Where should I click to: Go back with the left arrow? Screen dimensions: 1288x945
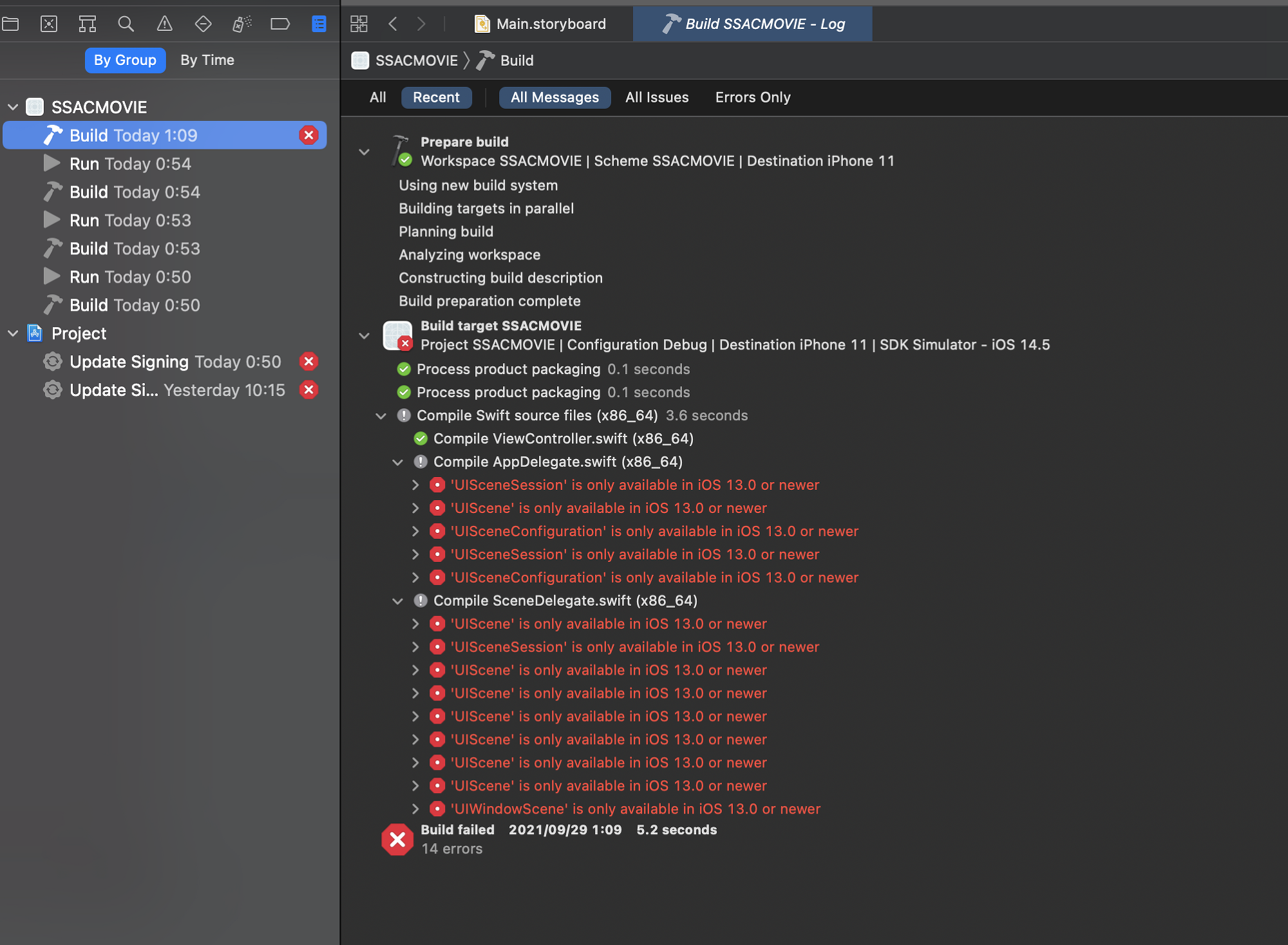click(x=393, y=24)
